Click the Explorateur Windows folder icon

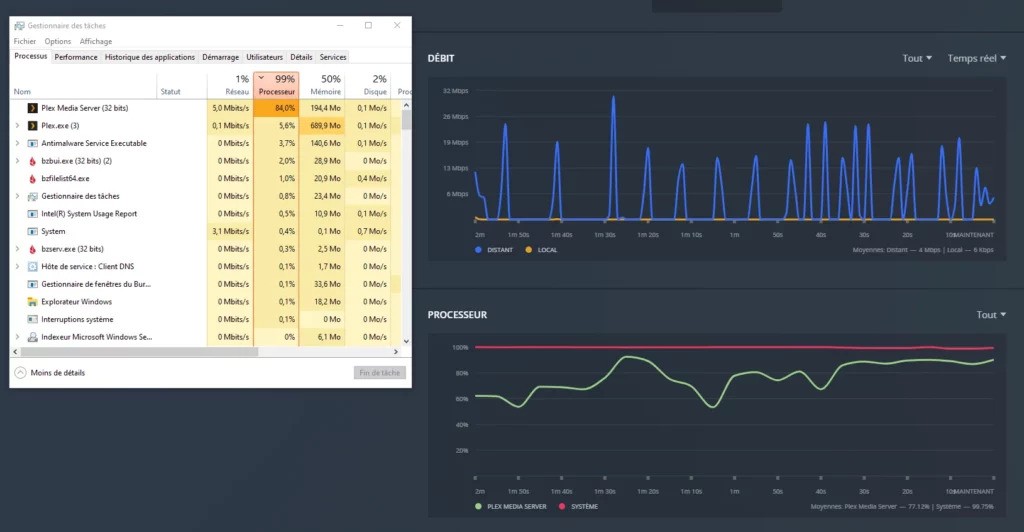(32, 302)
